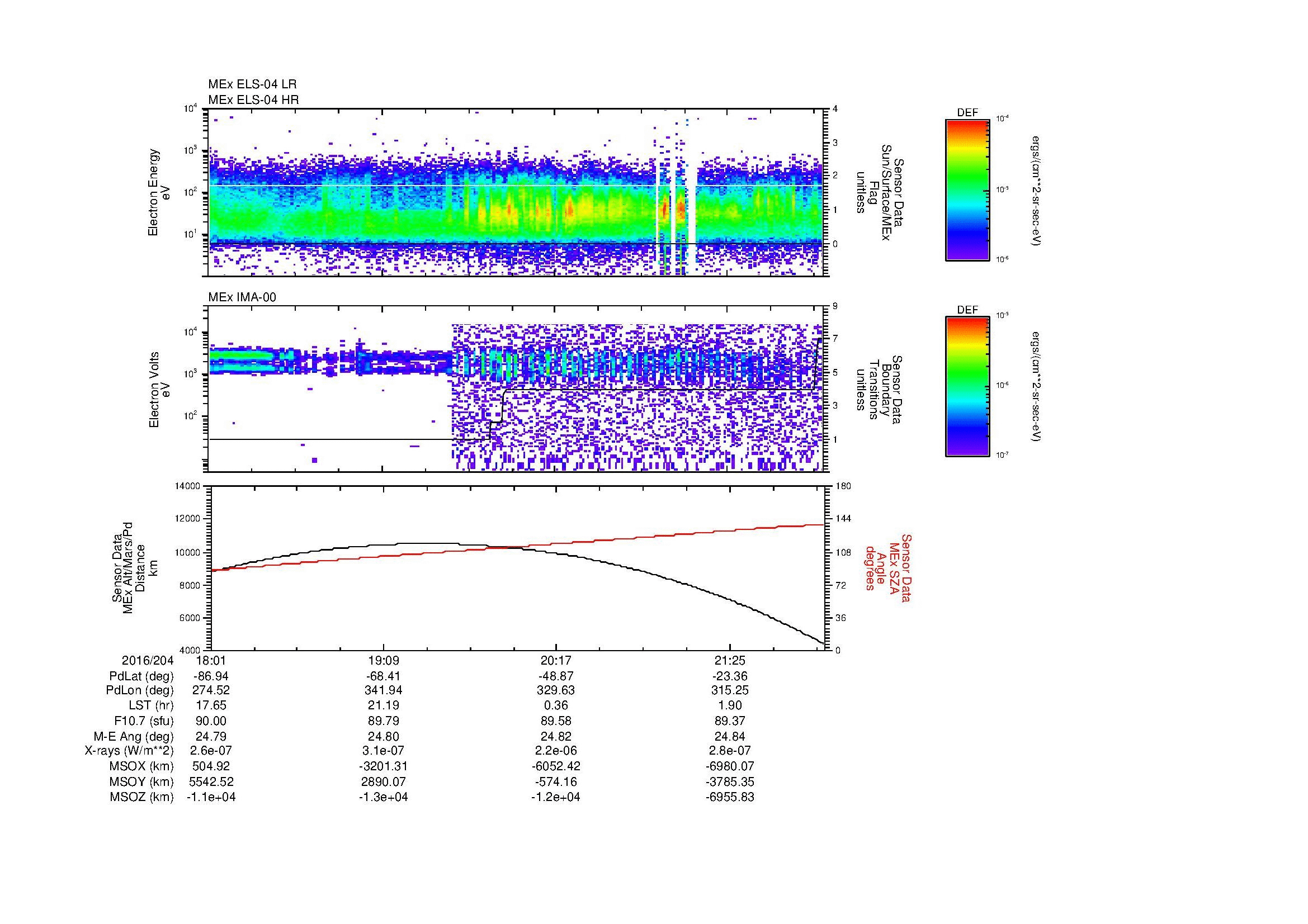The height and width of the screenshot is (924, 1308).
Task: Click the altitude axis tick '4000'
Action: 191,650
